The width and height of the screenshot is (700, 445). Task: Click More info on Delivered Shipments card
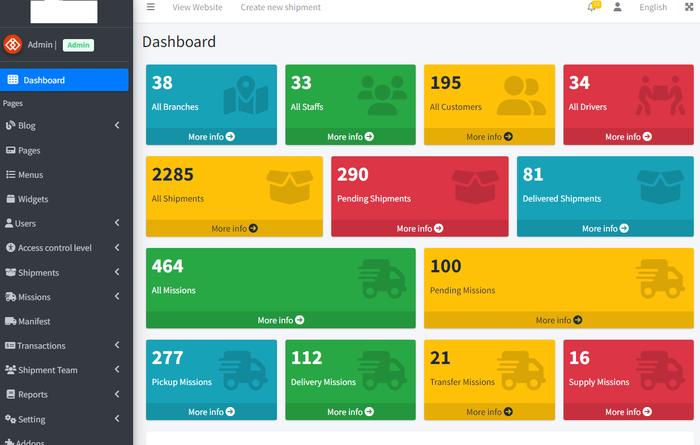[605, 228]
